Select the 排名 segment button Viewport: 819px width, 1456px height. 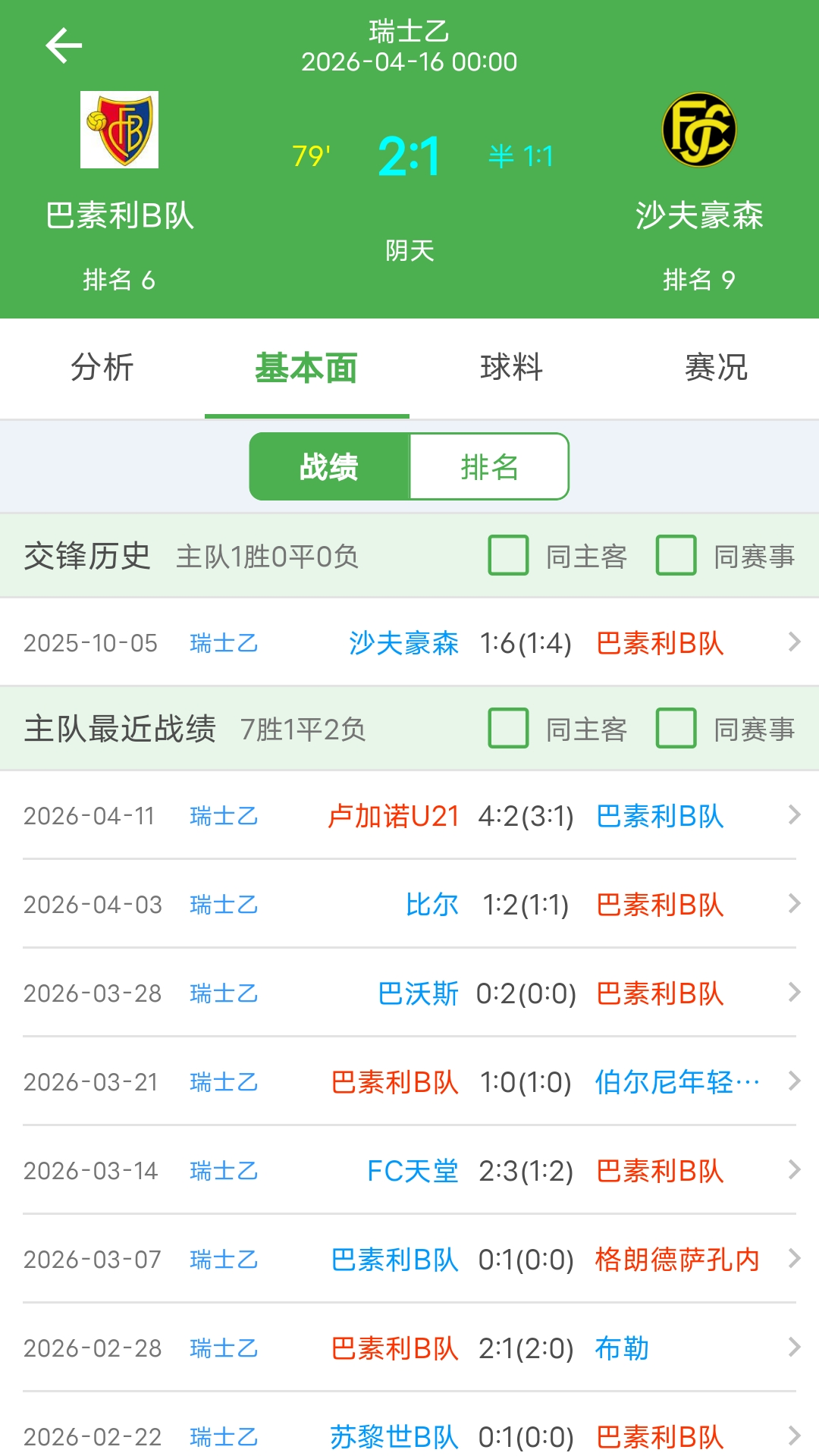click(489, 466)
